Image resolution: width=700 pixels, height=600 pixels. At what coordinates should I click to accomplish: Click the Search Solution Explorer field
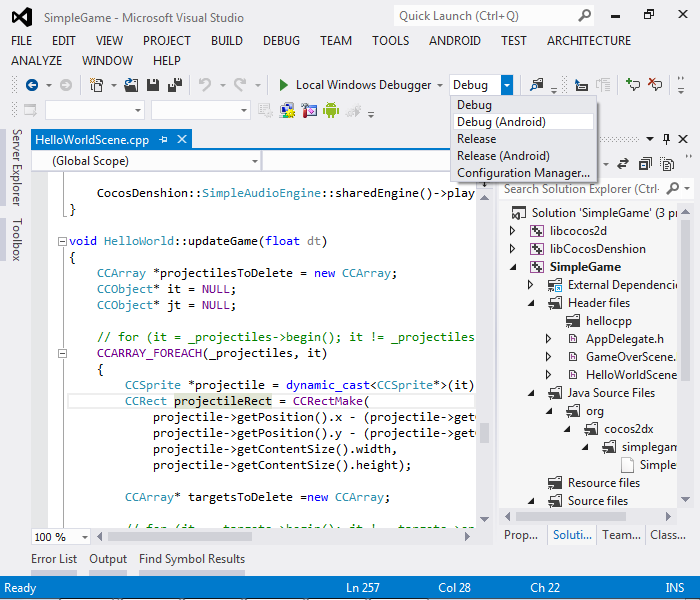point(582,189)
